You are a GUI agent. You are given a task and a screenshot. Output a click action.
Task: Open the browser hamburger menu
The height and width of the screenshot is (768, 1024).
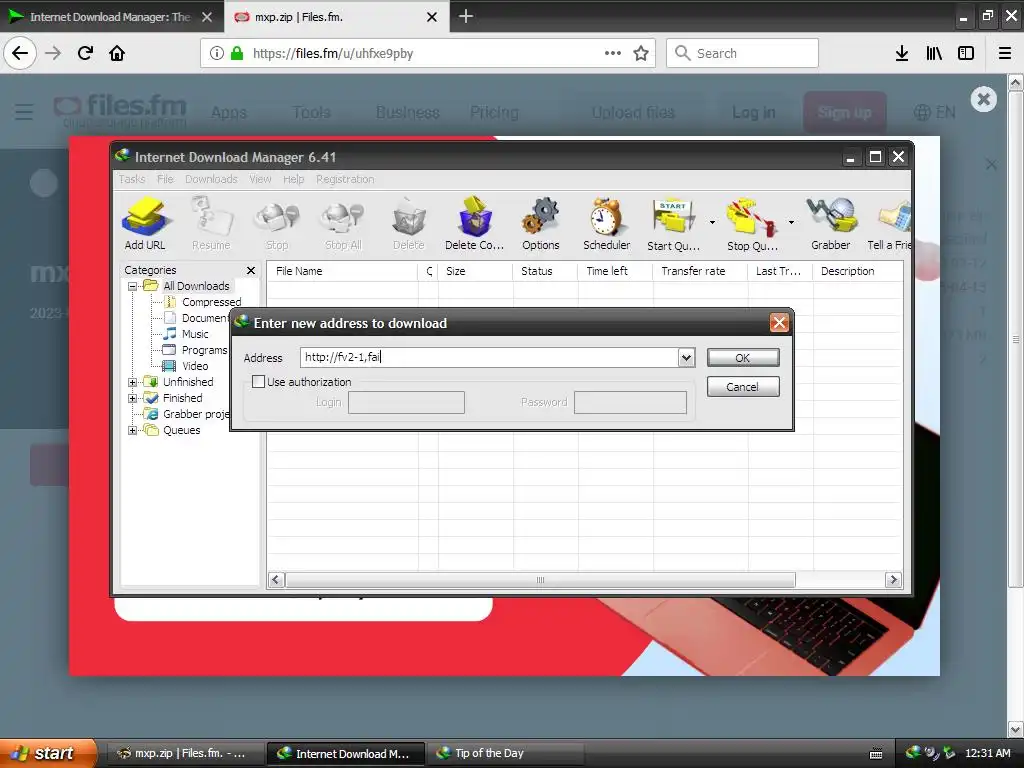click(1005, 54)
